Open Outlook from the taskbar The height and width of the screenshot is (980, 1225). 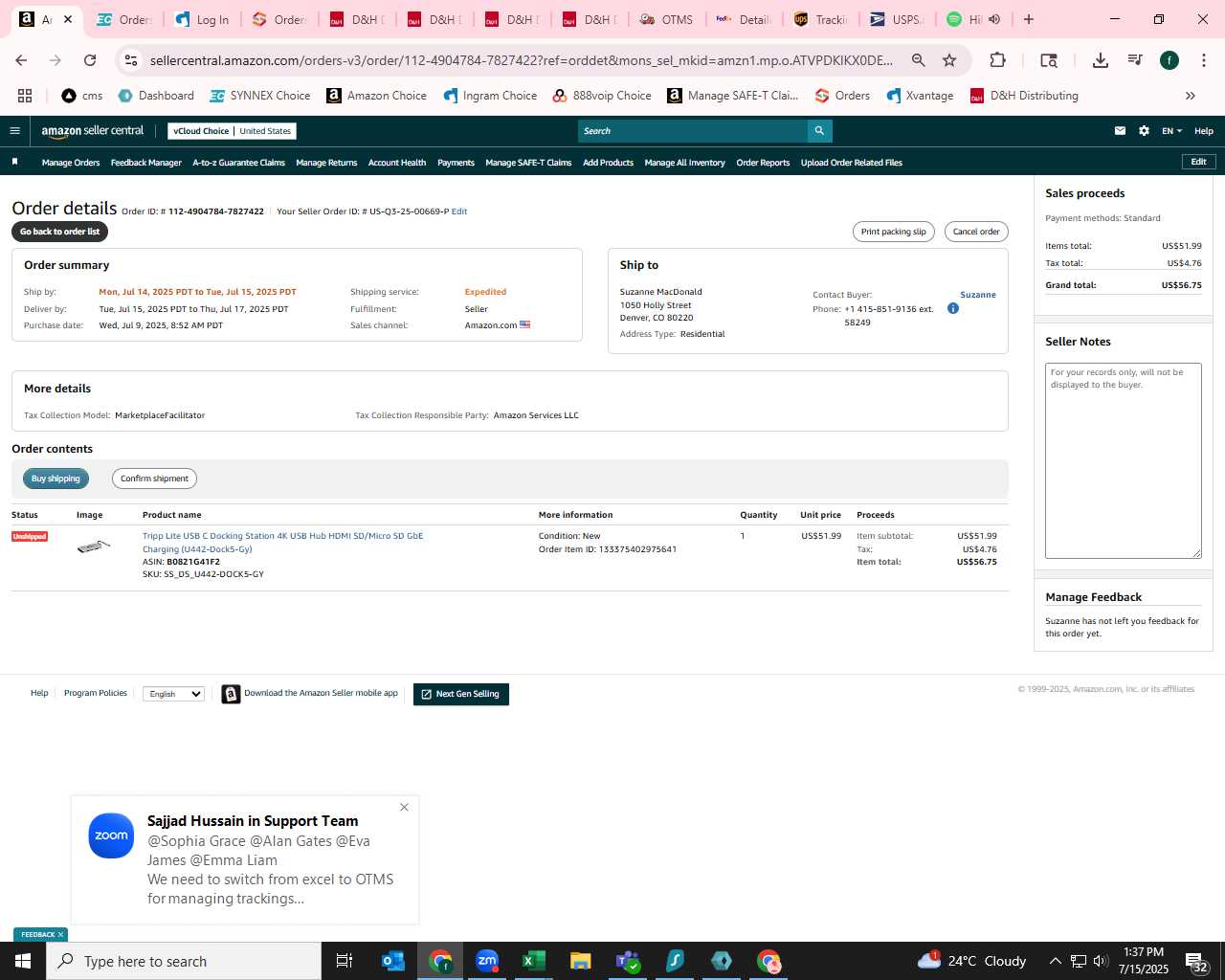[x=393, y=961]
